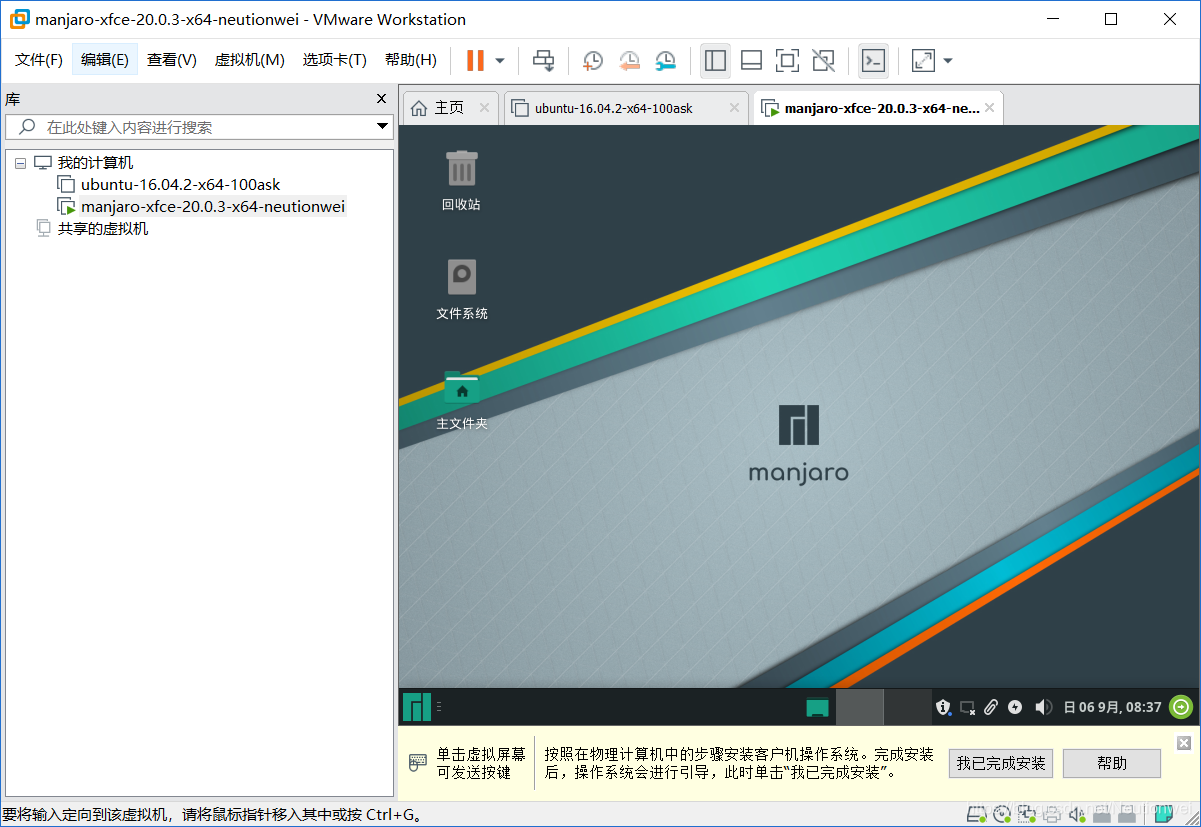Open the snapshot manager wrench-clock icon
This screenshot has height=827, width=1201.
[665, 61]
